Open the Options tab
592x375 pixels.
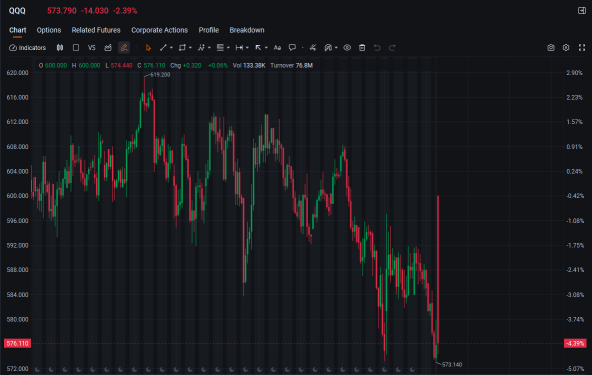click(49, 30)
